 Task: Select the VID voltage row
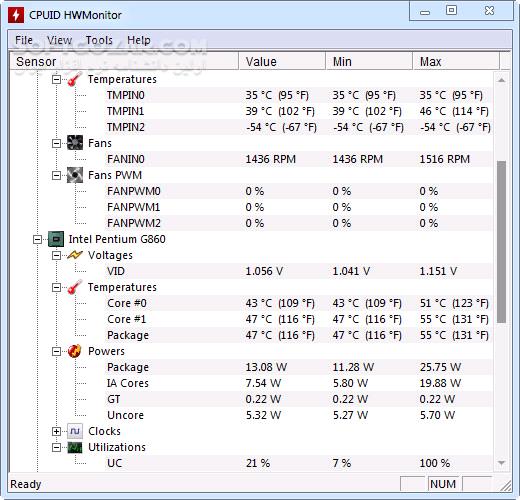(299, 271)
